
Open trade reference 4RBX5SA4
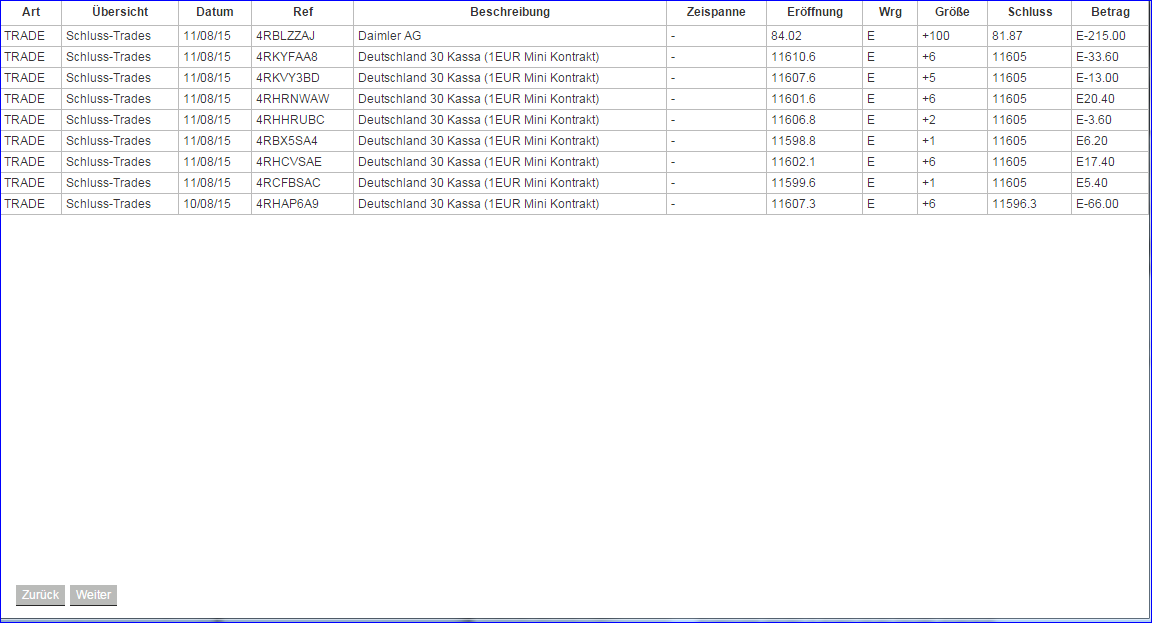click(x=287, y=140)
